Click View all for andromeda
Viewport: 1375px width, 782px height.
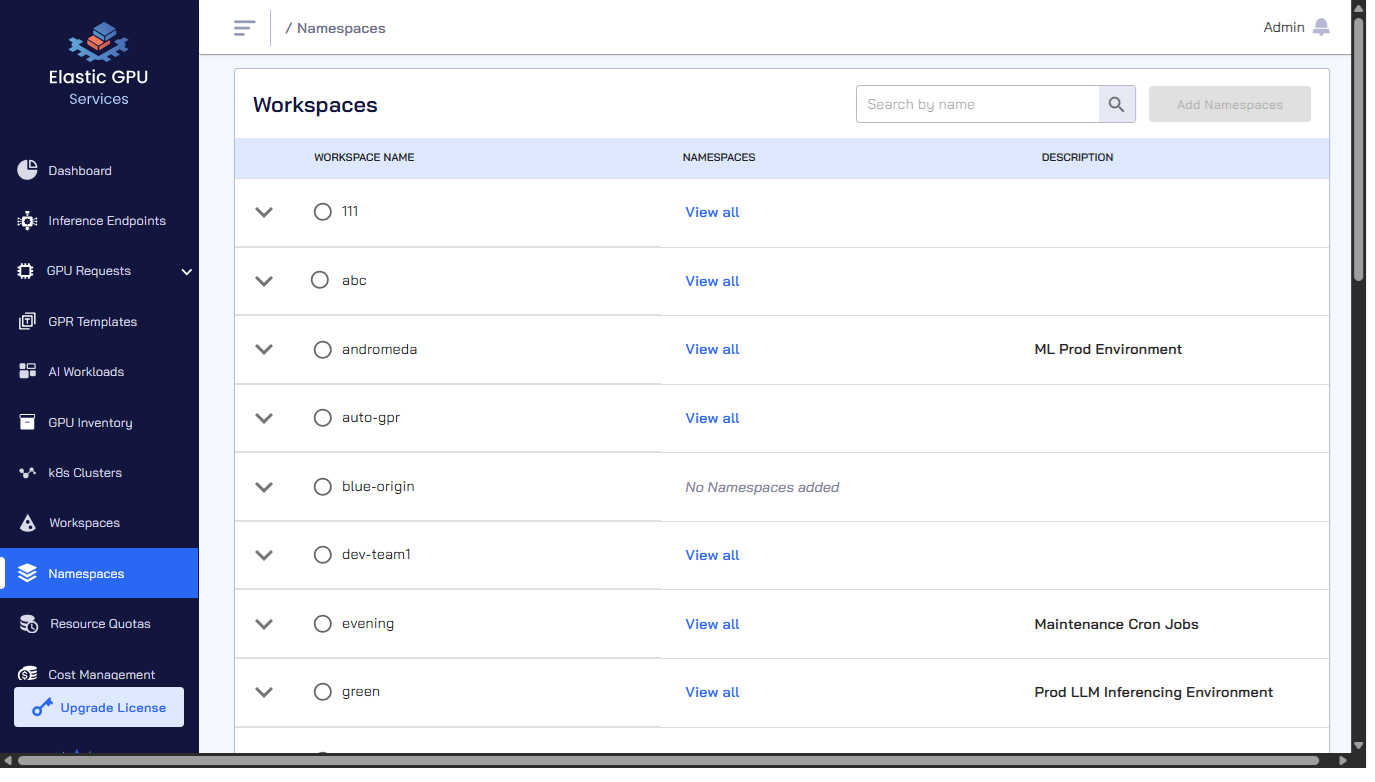tap(712, 349)
